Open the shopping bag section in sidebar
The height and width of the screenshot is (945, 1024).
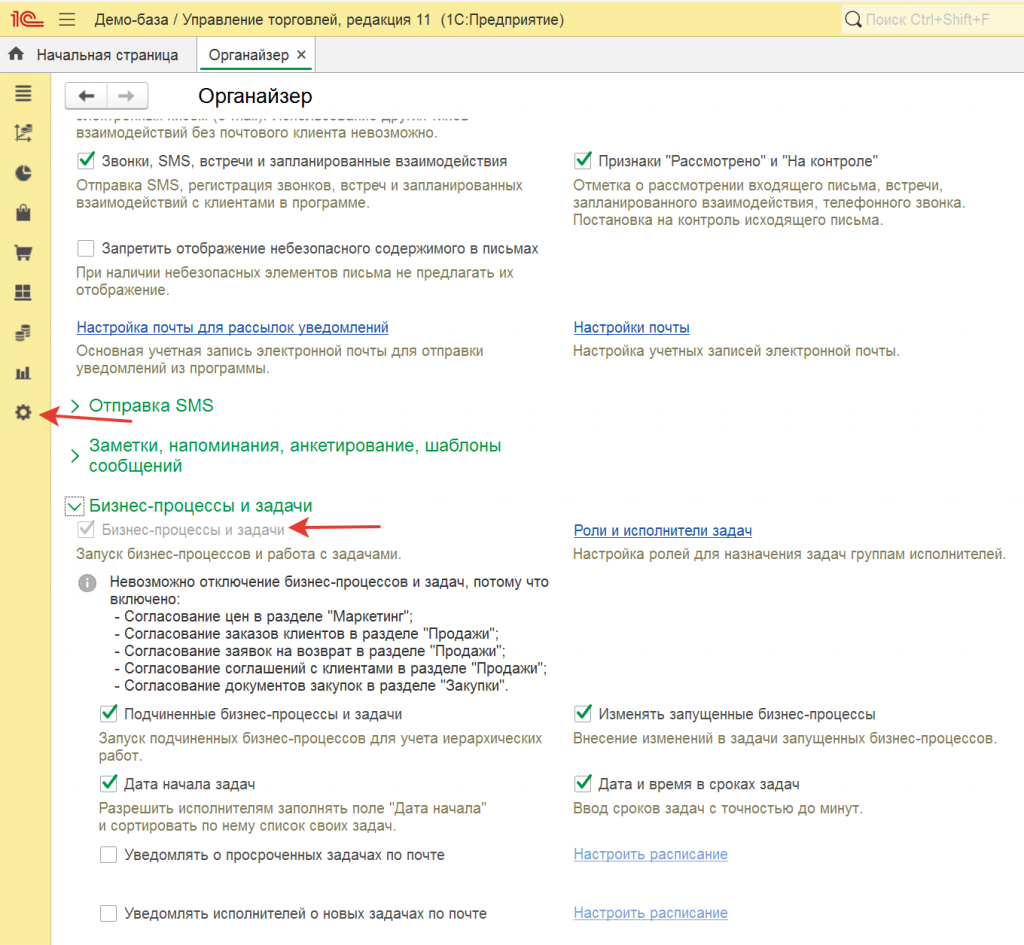coord(24,213)
